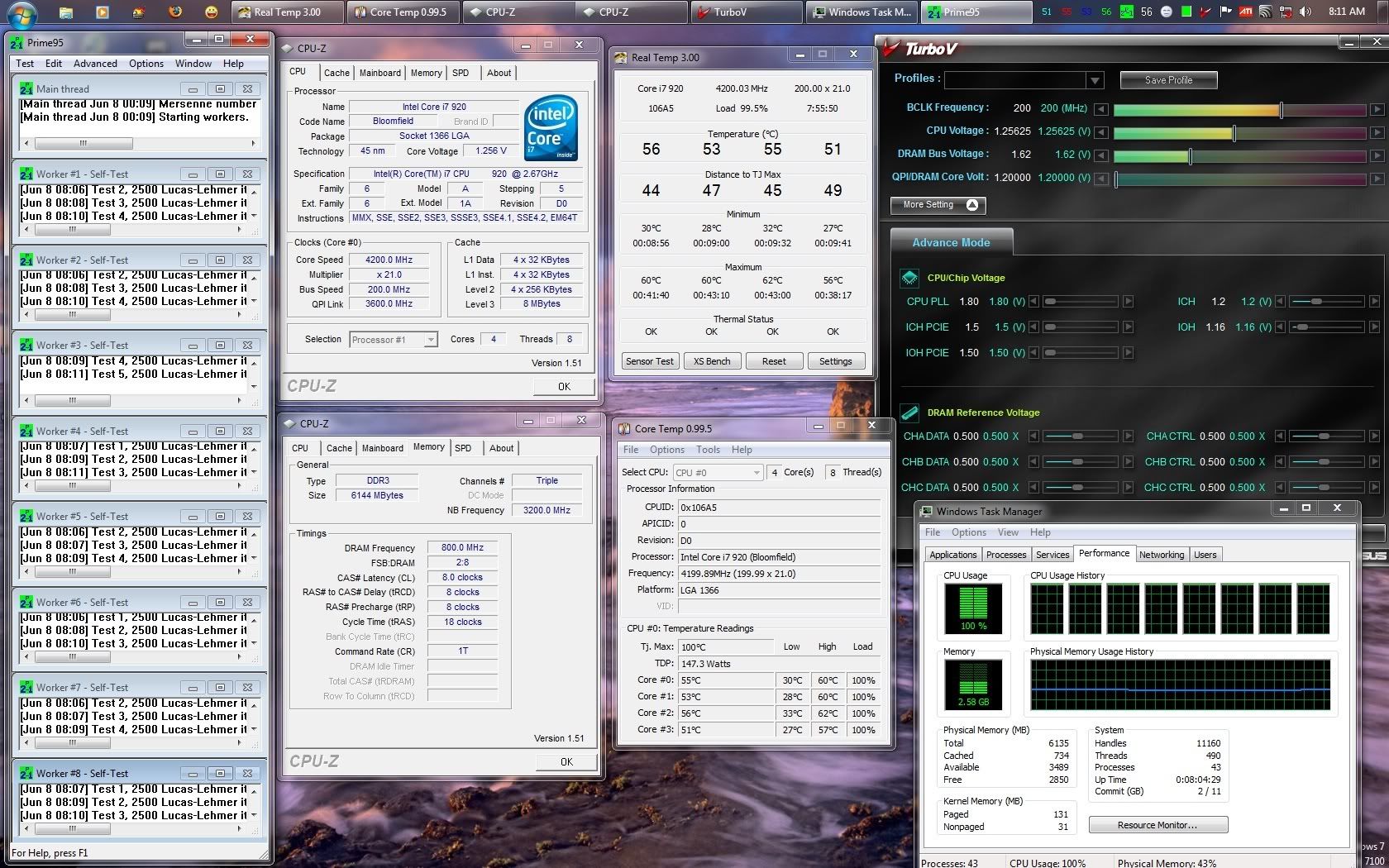Click OK in the lower CPU-Z Memory window
The image size is (1389, 868).
566,761
